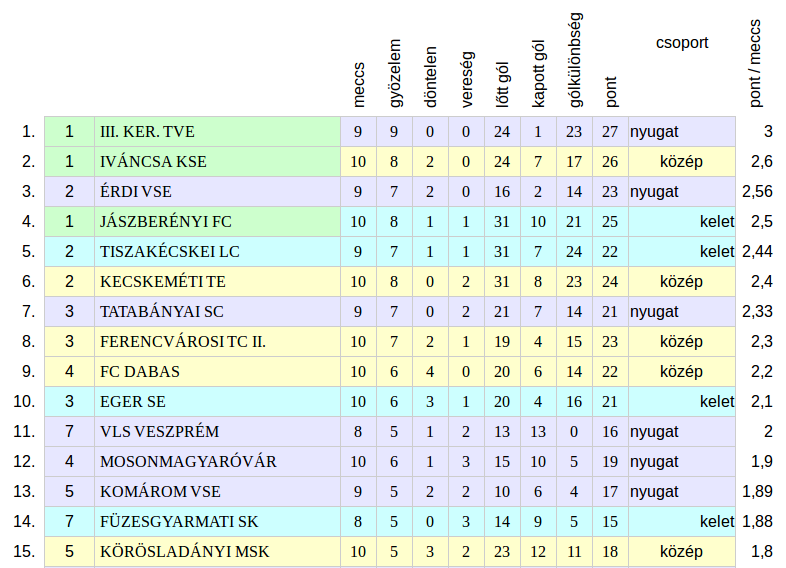Click the 'döntelen' column header
Viewport: 786px width, 568px height.
click(431, 77)
